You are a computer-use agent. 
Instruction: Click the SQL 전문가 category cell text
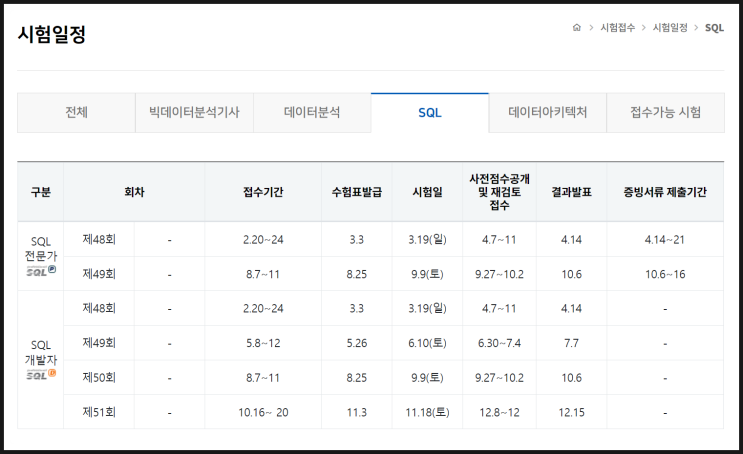point(41,249)
